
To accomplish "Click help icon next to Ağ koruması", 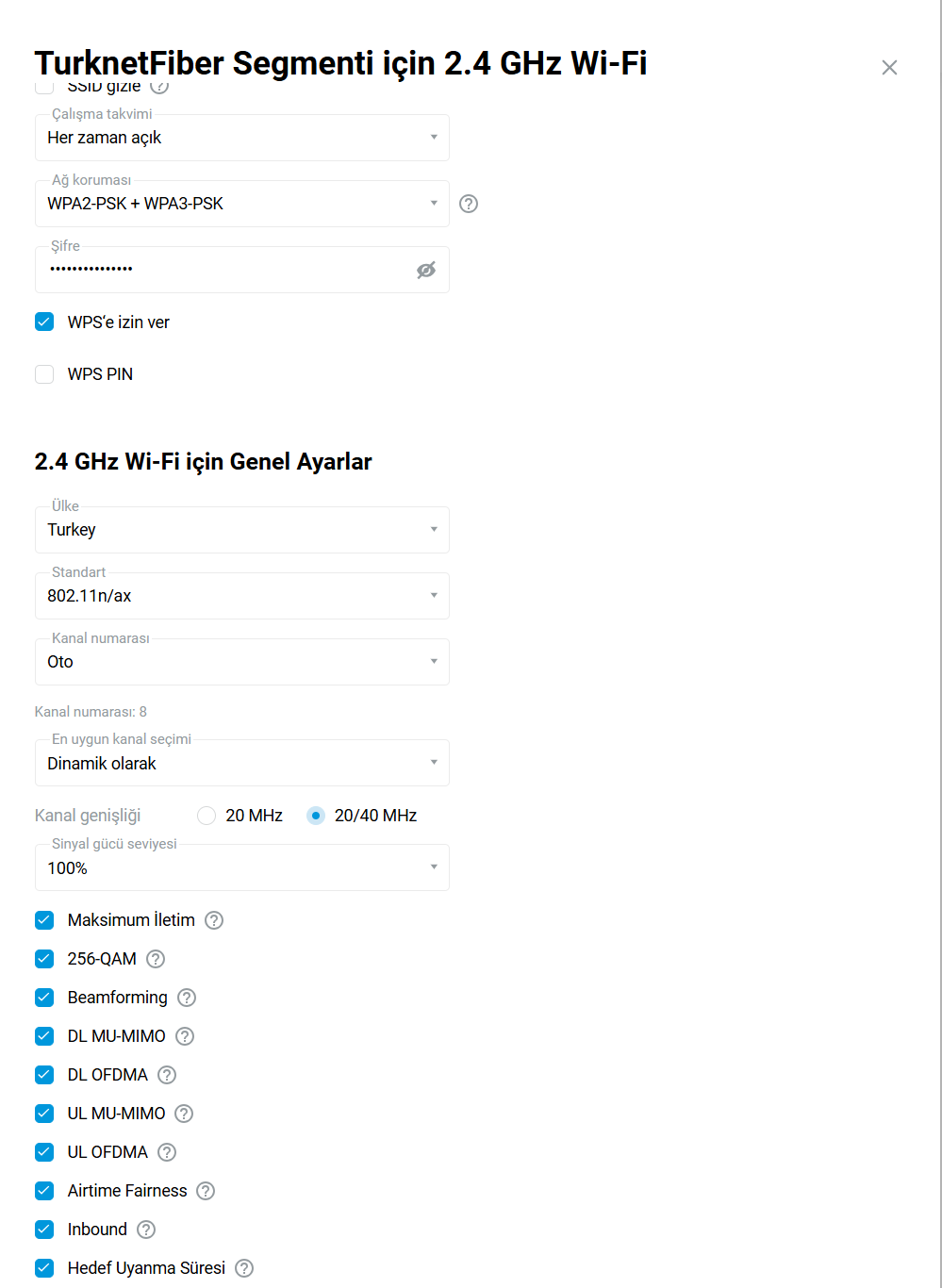I will [469, 204].
